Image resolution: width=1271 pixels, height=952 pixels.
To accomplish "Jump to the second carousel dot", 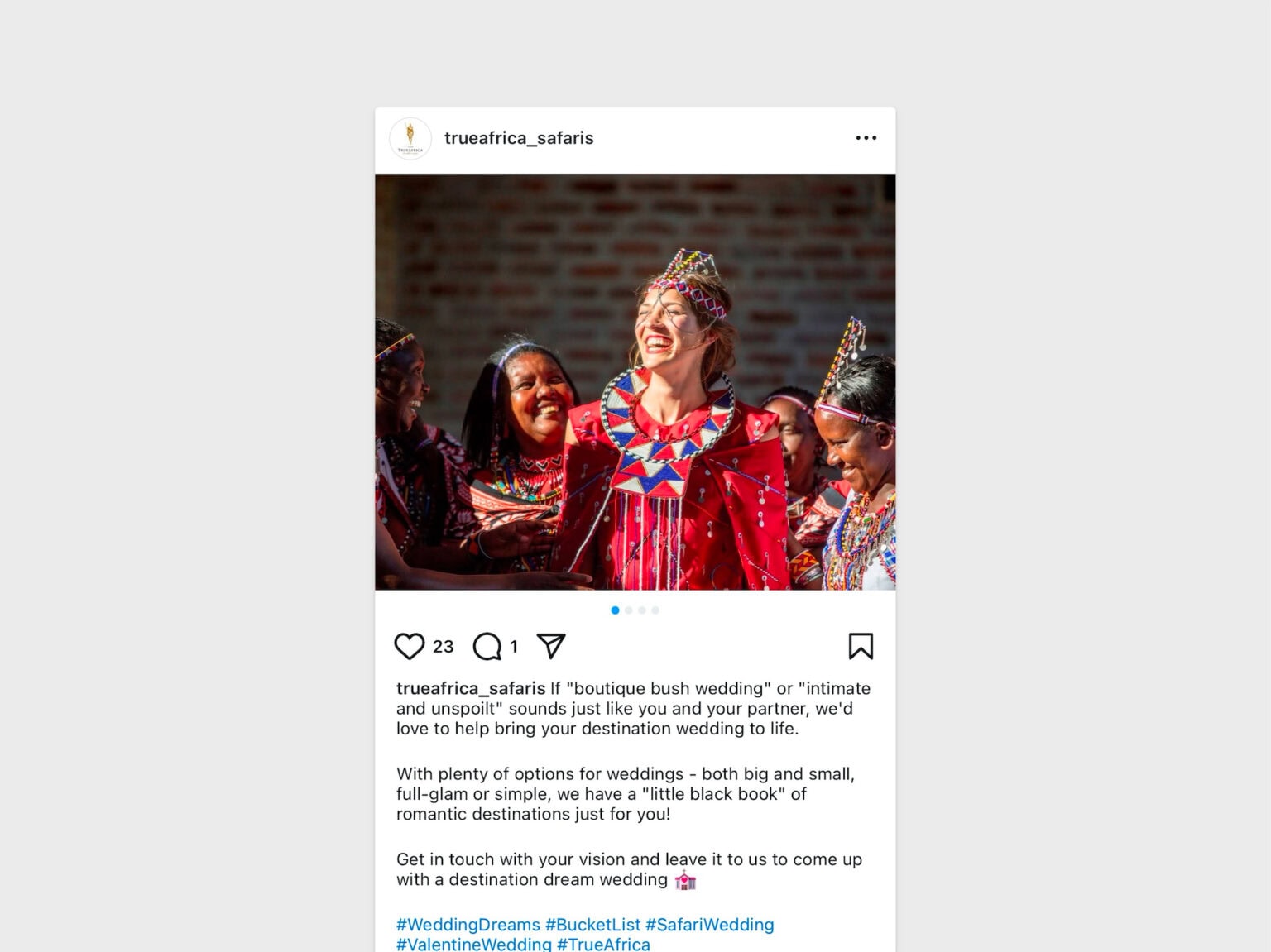I will click(x=629, y=610).
